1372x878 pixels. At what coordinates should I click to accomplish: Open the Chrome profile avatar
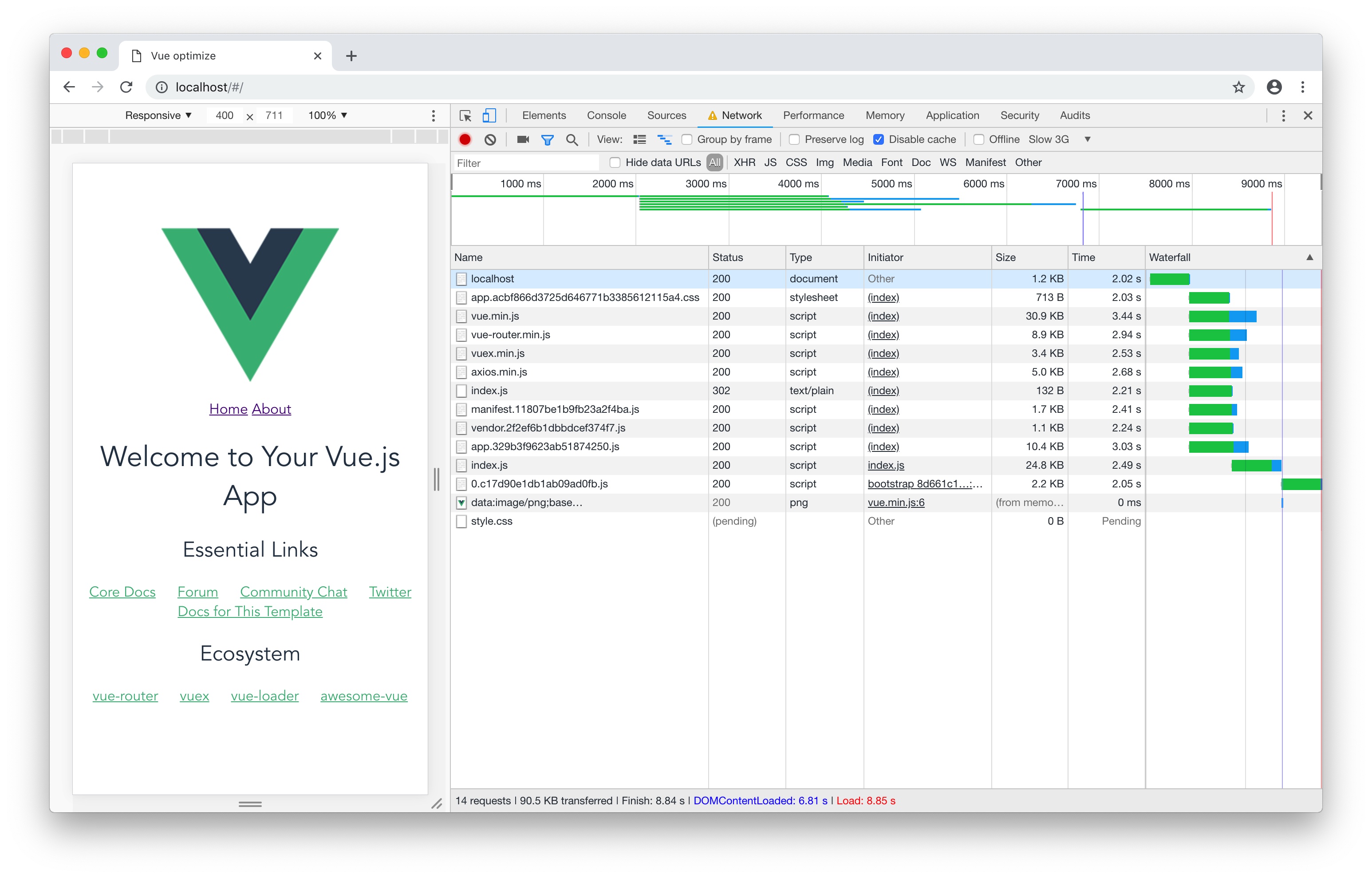(1274, 87)
